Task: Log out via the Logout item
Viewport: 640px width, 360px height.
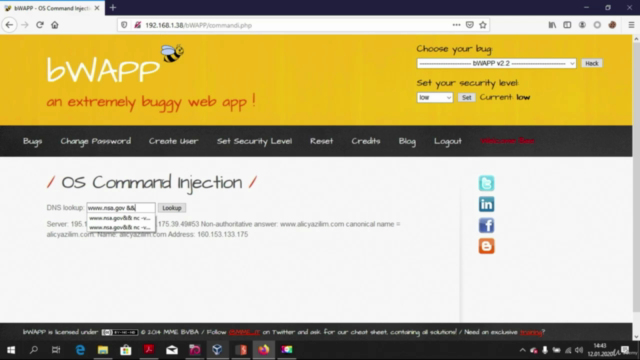Action: click(448, 141)
